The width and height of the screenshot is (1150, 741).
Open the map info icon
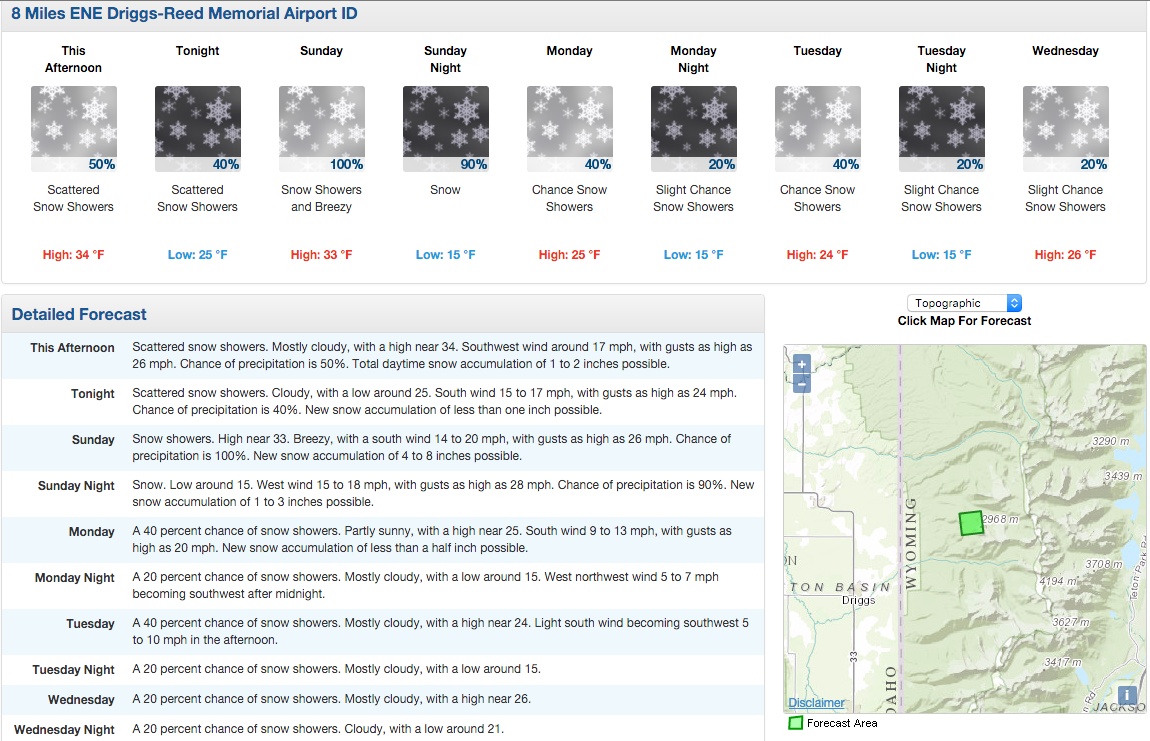(x=1127, y=695)
